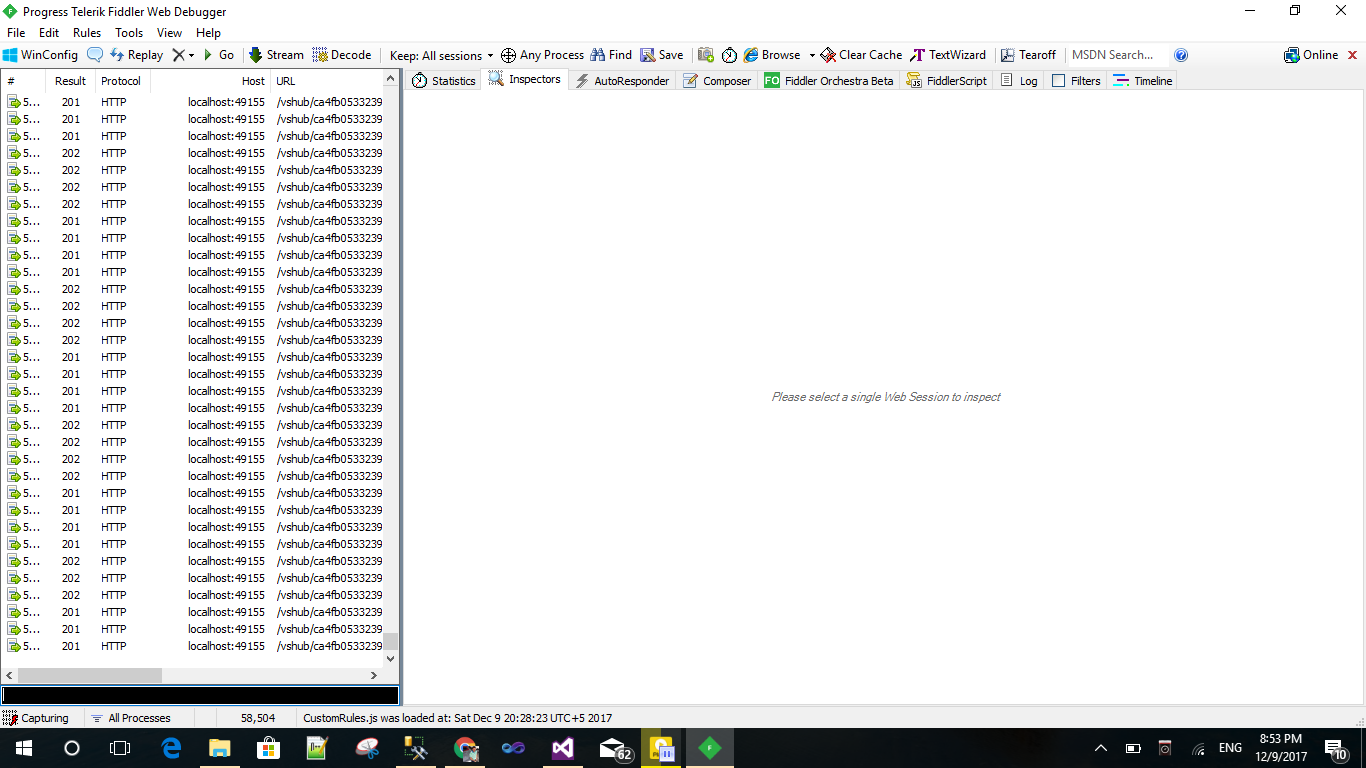Click the Browse button
Viewport: 1366px width, 768px height.
pyautogui.click(x=772, y=55)
